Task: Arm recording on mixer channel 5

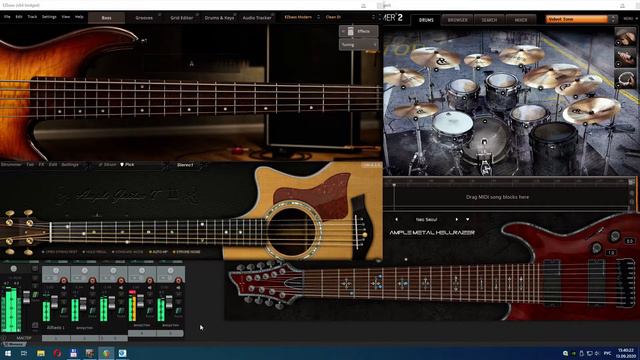Action: (x=178, y=280)
